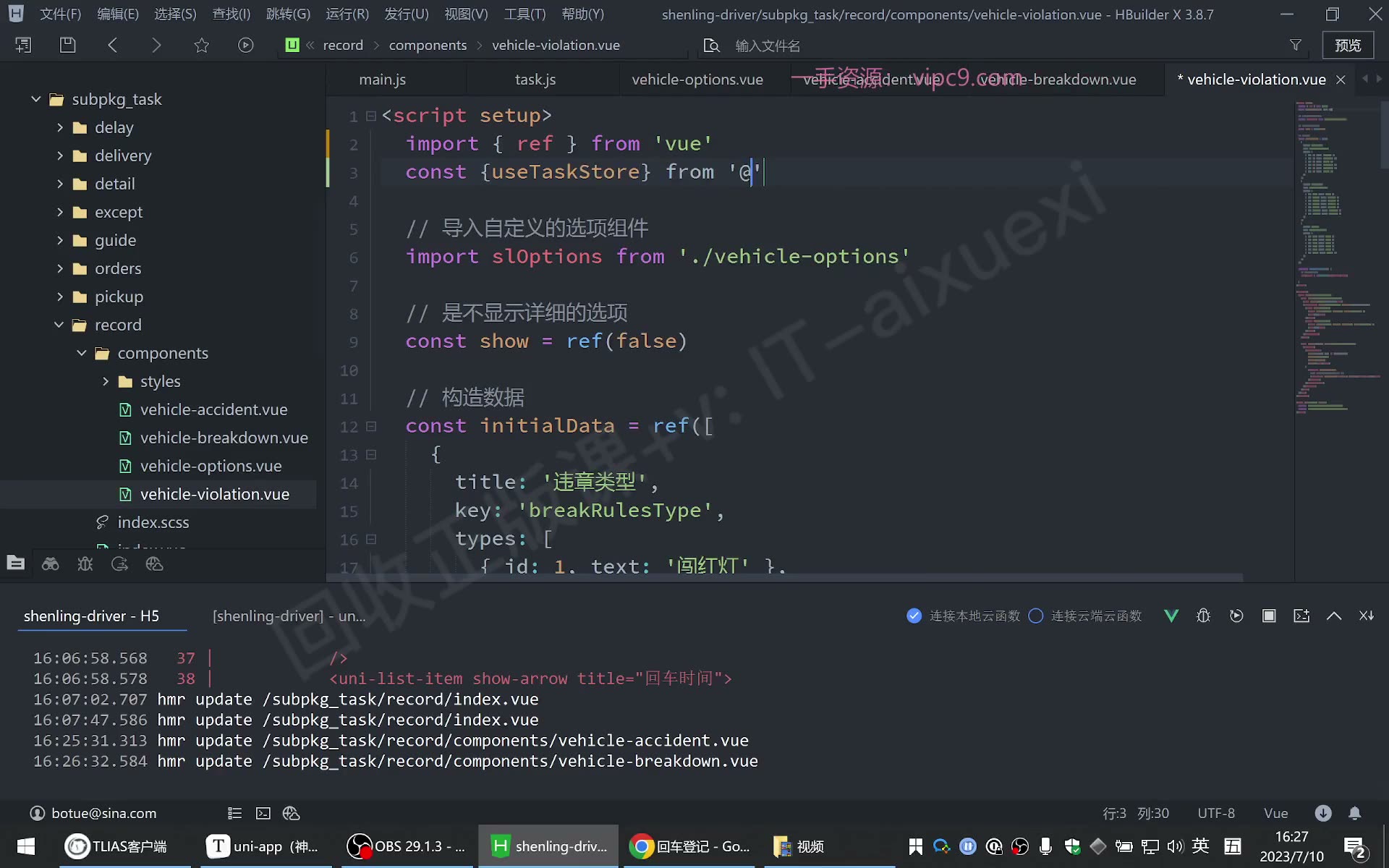The image size is (1389, 868).
Task: Click the console export icon
Action: click(1301, 616)
